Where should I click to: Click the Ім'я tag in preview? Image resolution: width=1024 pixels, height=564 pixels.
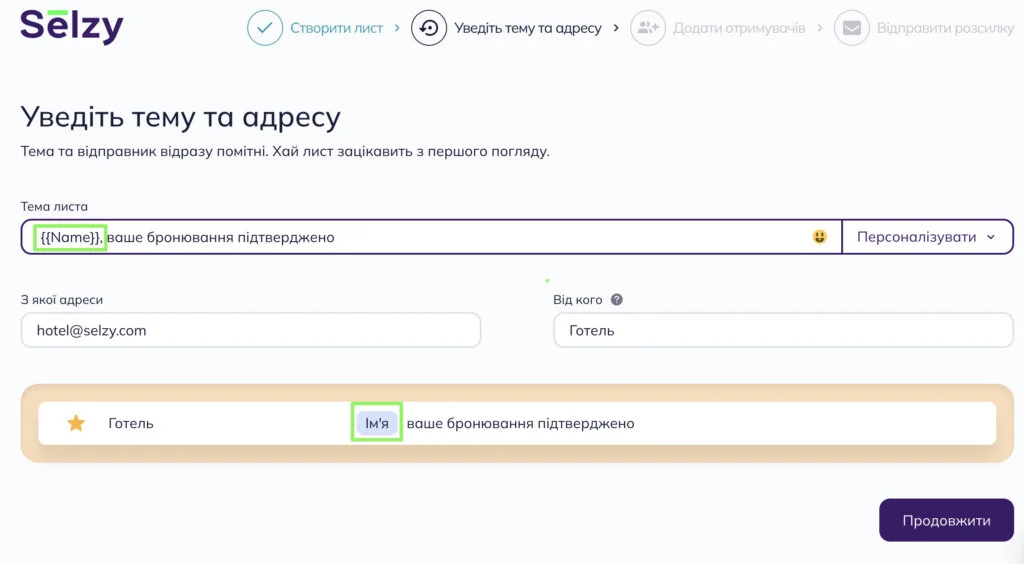(377, 423)
